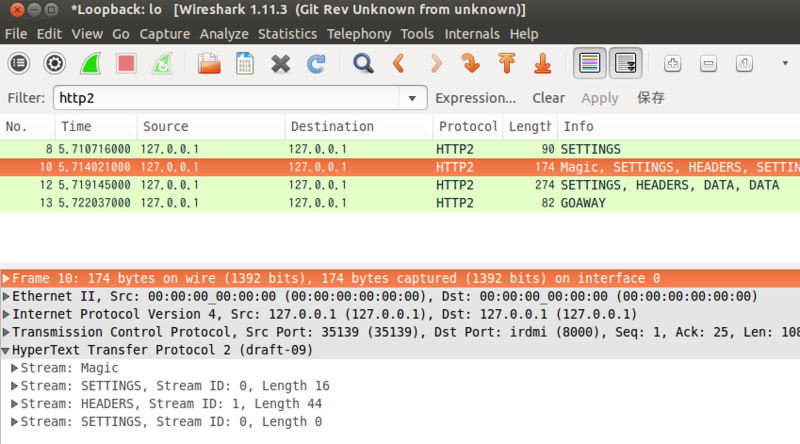Collapse HyperText Transfer Protocol 2 section
This screenshot has height=444, width=800.
tap(6, 351)
